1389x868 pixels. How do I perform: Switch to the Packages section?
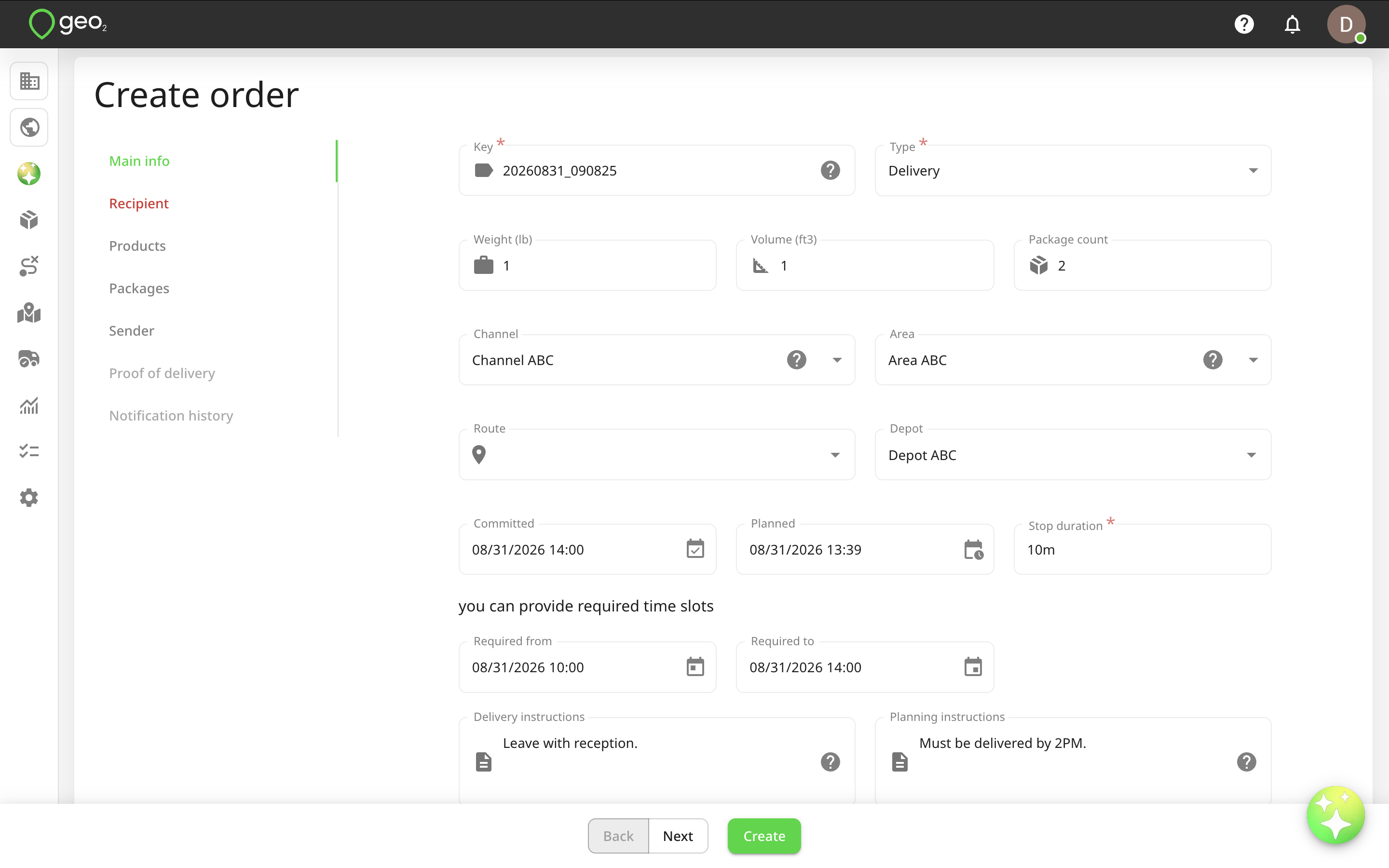pos(139,288)
